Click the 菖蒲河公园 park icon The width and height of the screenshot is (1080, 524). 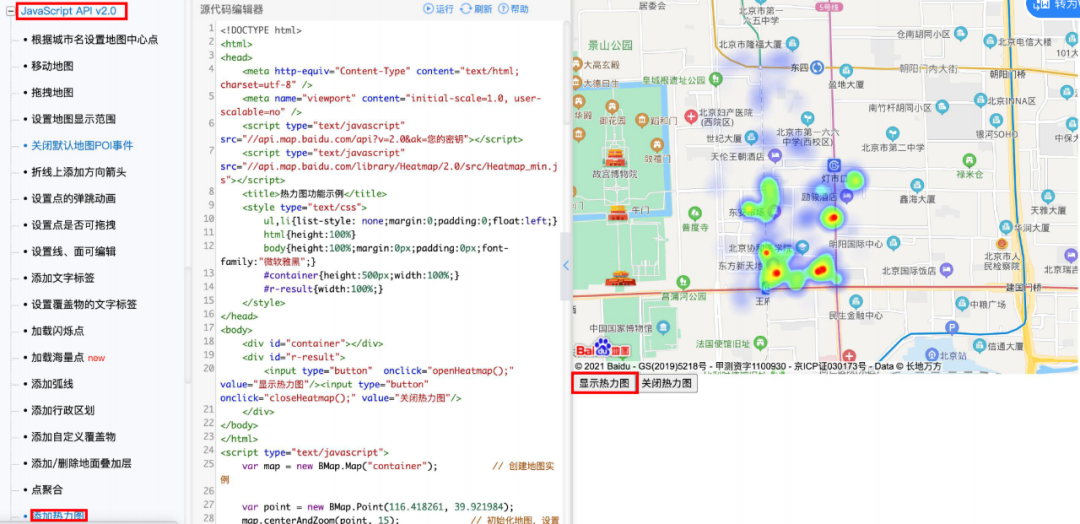(x=682, y=282)
